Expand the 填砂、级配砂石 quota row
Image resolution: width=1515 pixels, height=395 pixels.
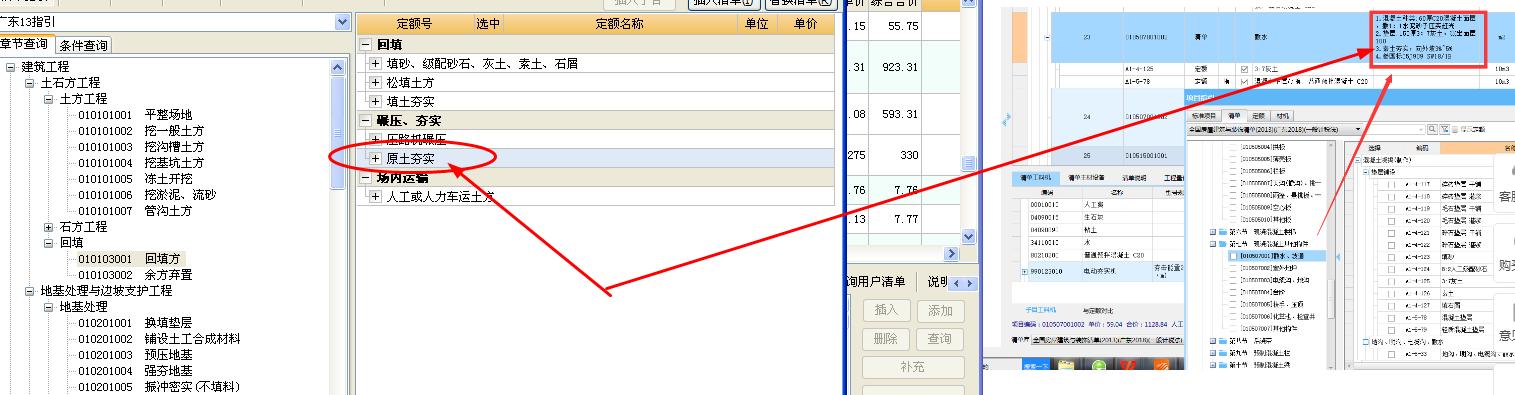(x=376, y=64)
